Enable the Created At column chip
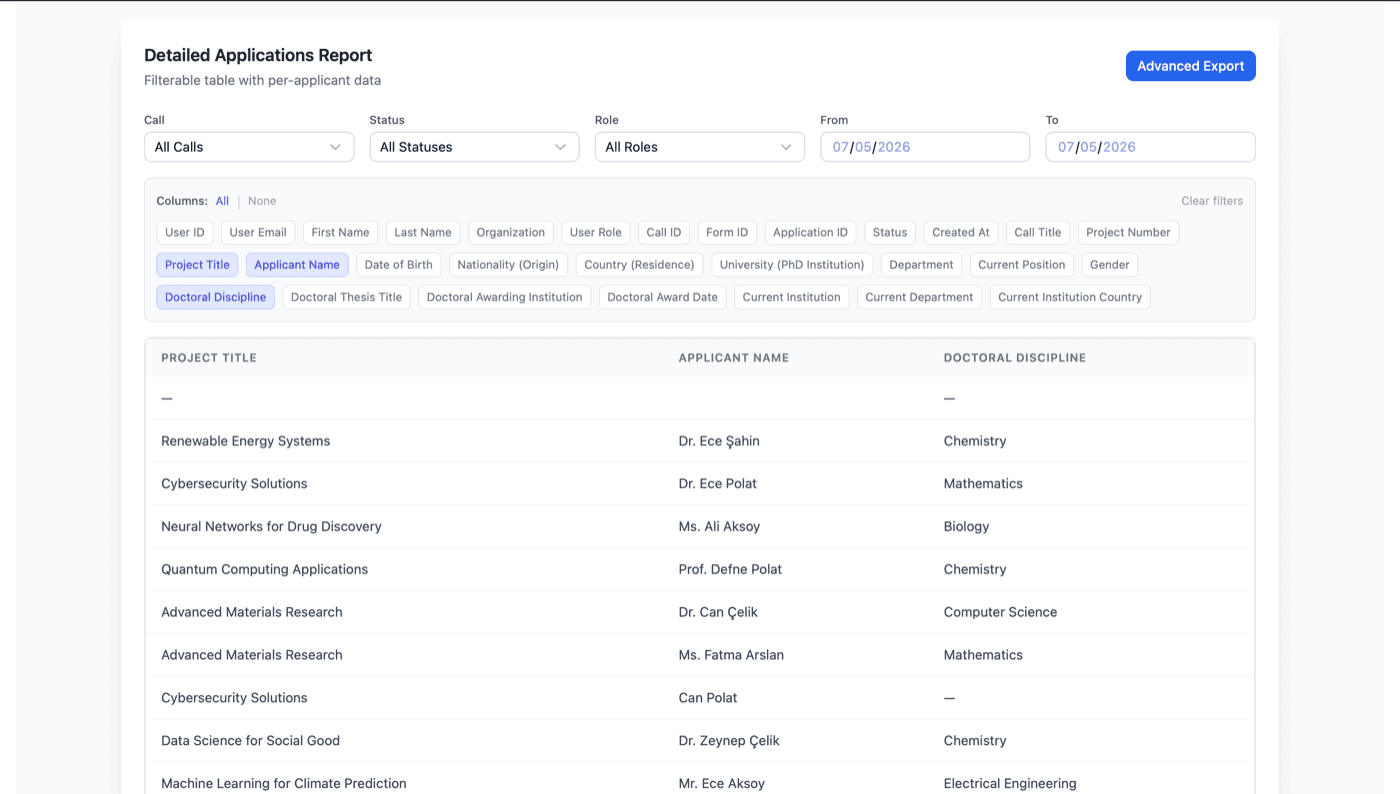Image resolution: width=1400 pixels, height=794 pixels. (961, 232)
